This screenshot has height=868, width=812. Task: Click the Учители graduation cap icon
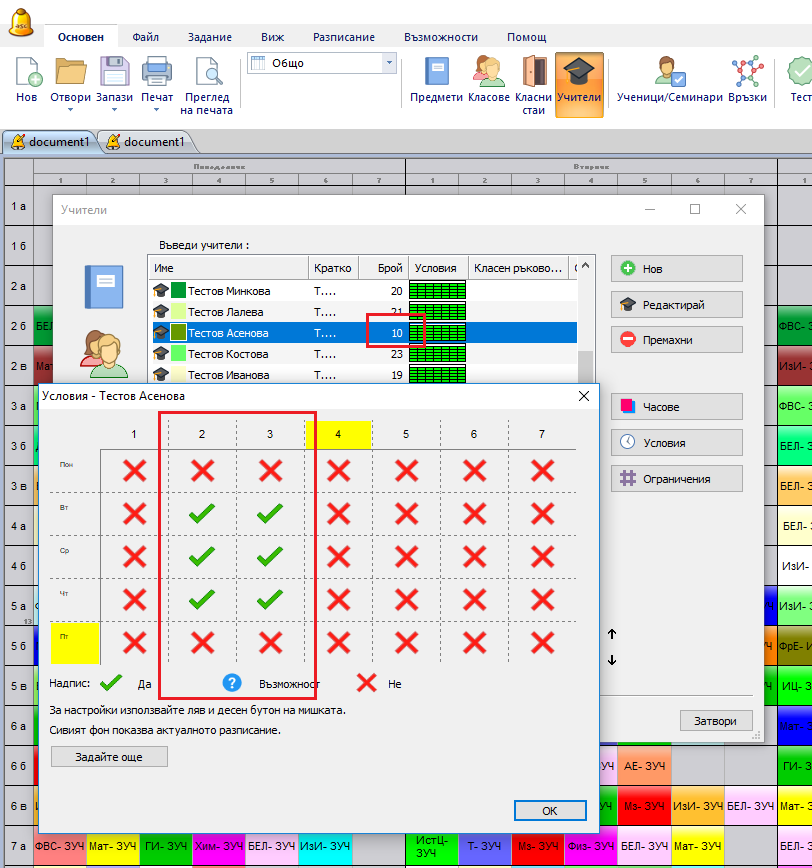point(579,73)
